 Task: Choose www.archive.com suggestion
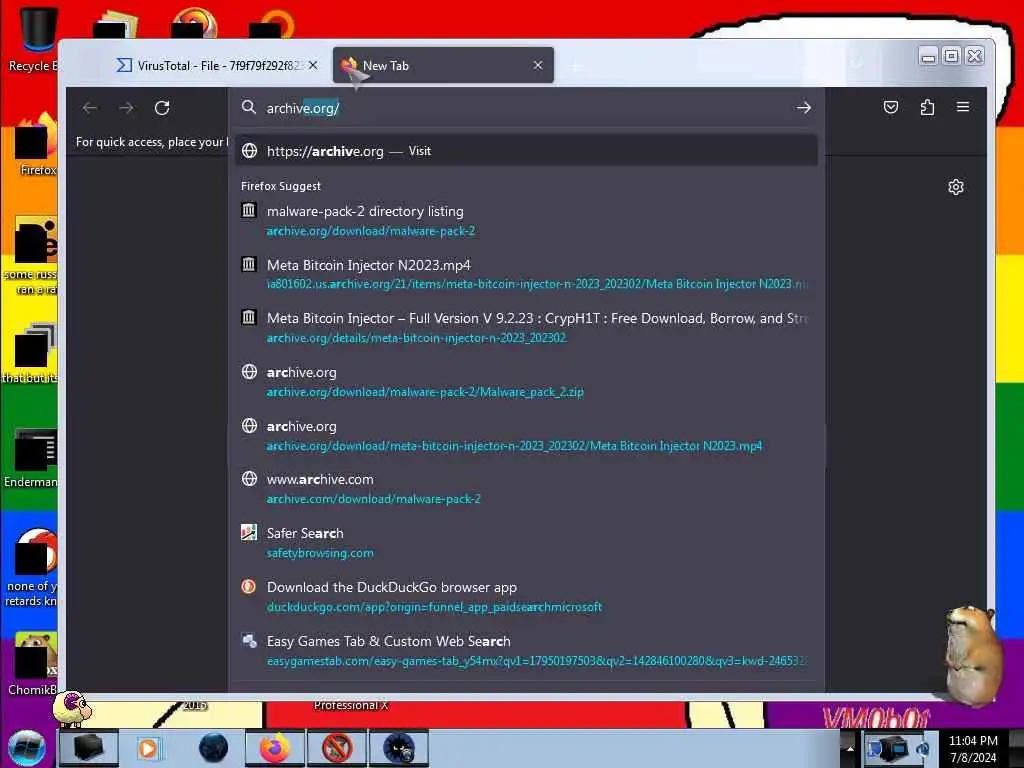pos(526,488)
